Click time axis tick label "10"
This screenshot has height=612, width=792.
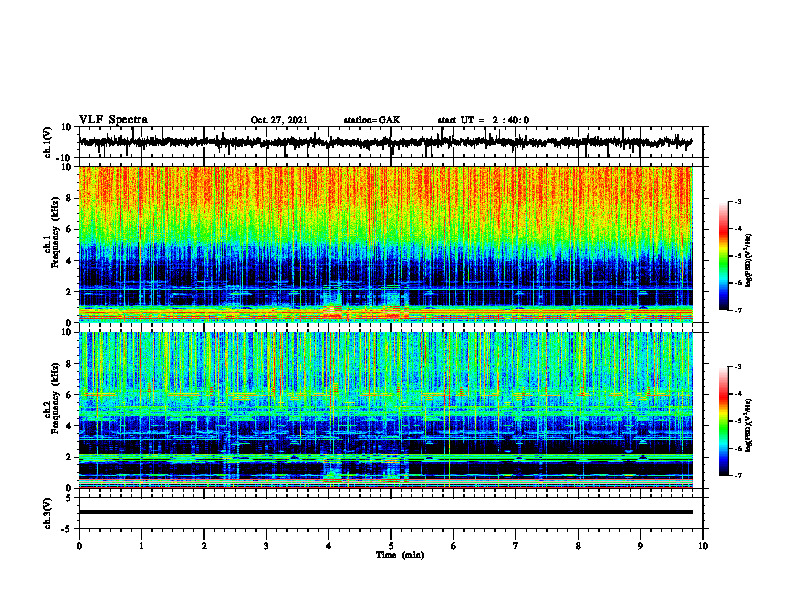coord(703,546)
